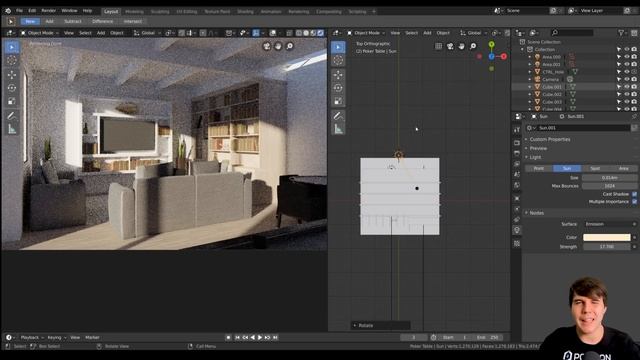
Task: Open Select menu in right viewport
Action: point(411,33)
